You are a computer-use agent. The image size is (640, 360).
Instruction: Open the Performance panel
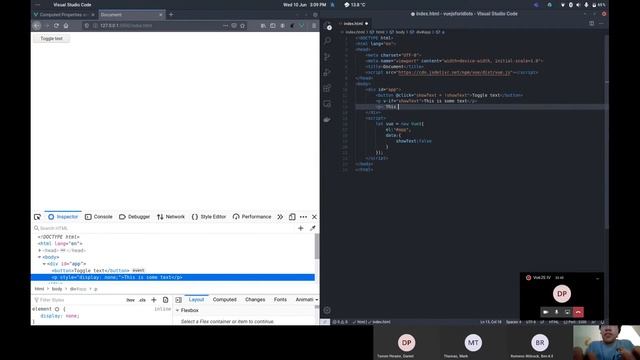pyautogui.click(x=252, y=217)
